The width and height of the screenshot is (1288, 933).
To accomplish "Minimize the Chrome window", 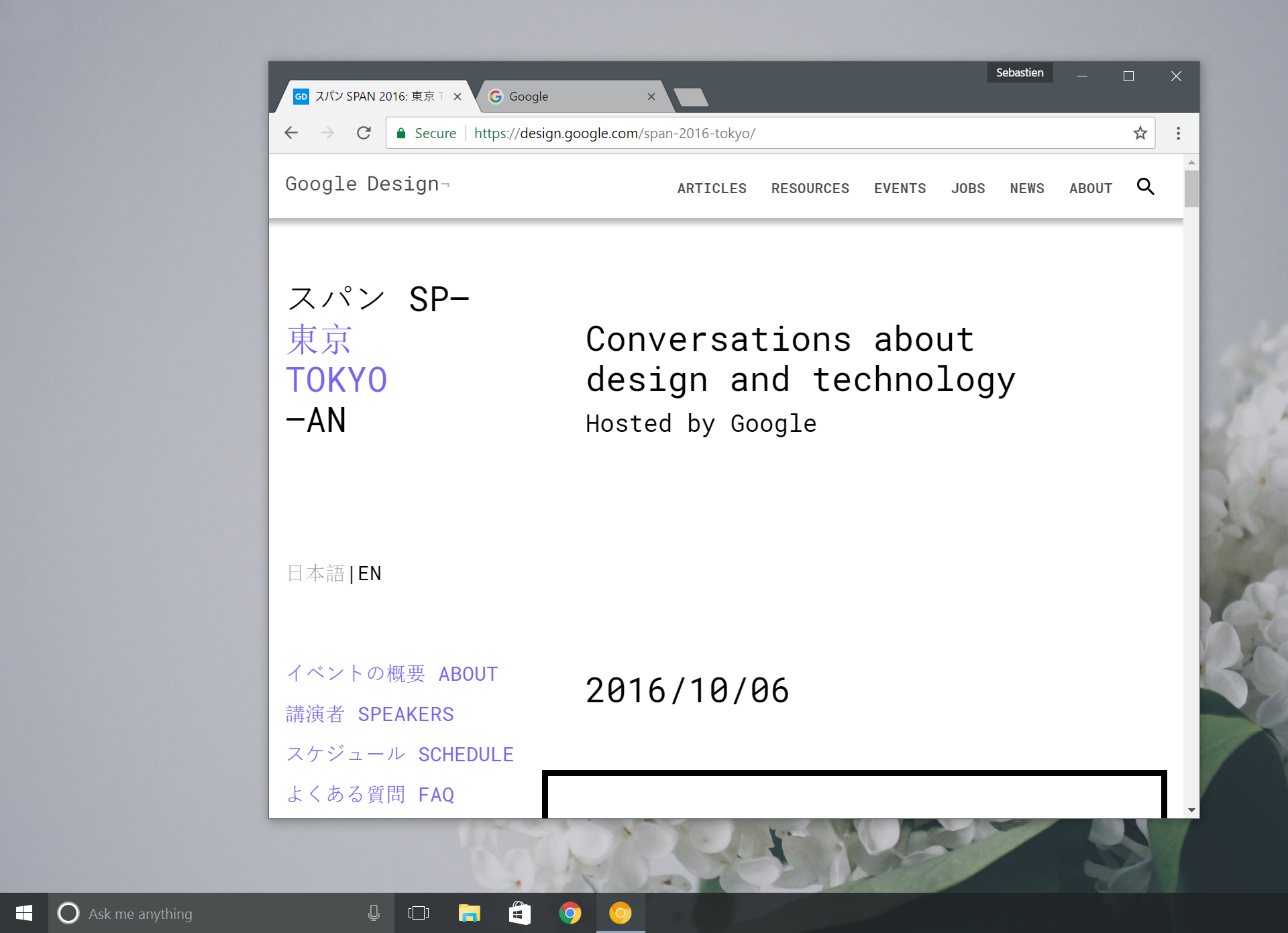I will tap(1082, 76).
